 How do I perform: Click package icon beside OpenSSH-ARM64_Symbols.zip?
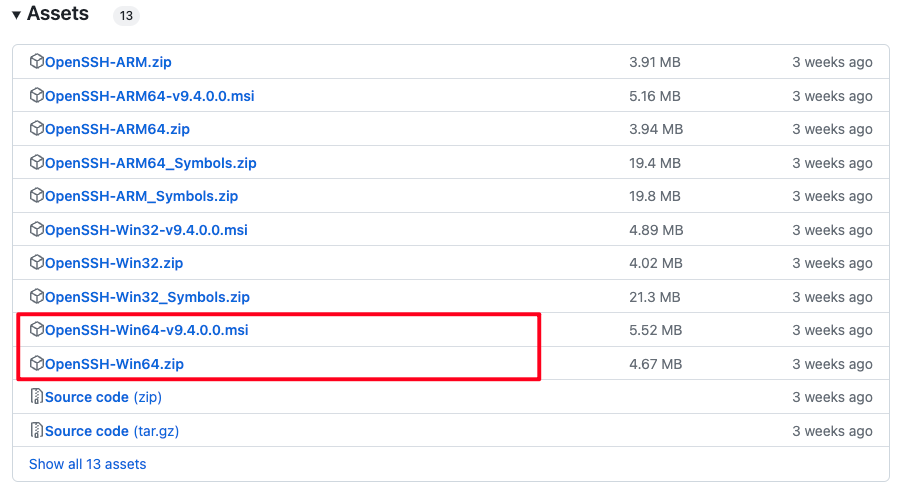click(37, 162)
